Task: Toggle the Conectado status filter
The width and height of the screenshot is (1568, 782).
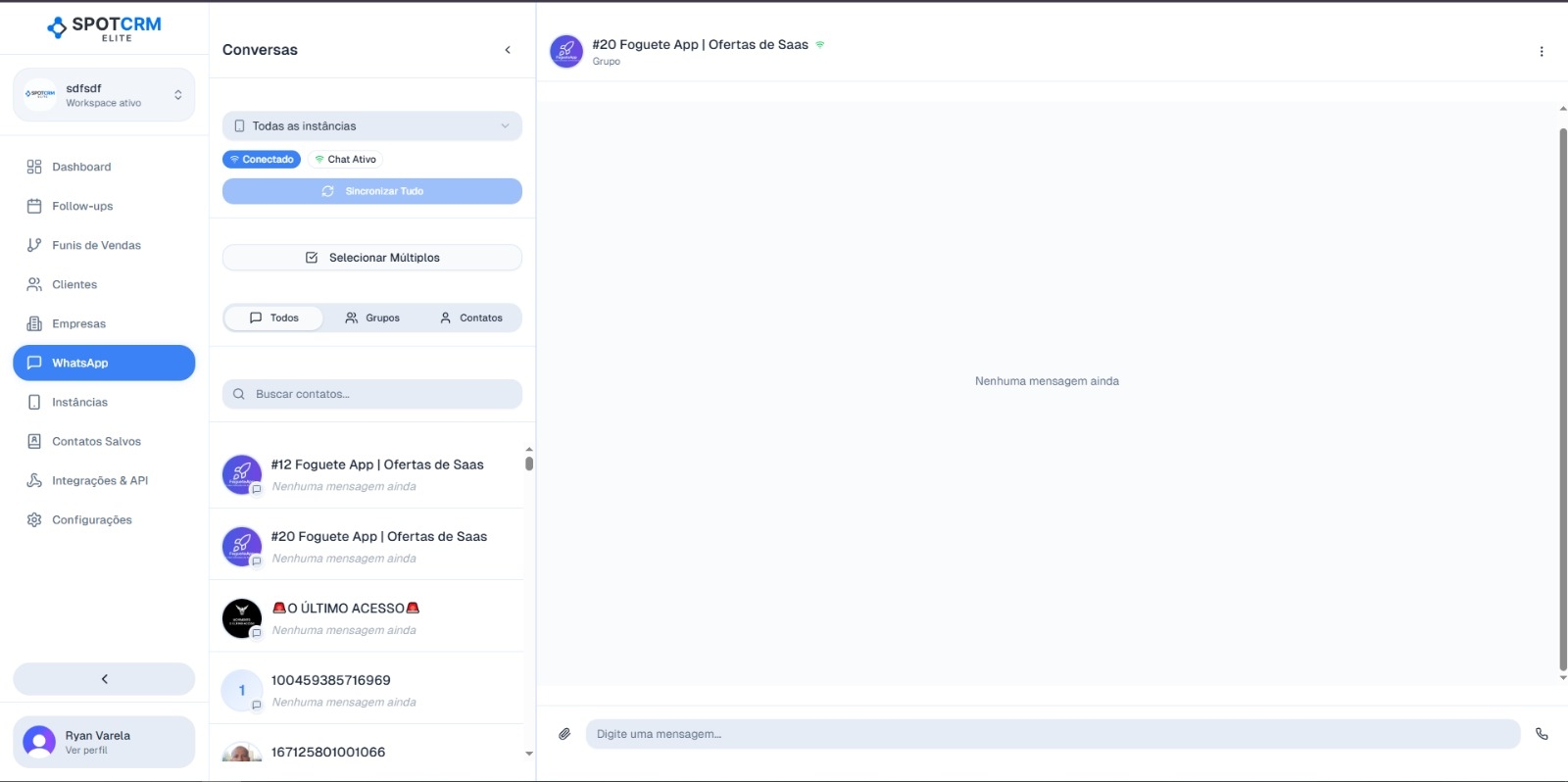Action: (x=262, y=159)
